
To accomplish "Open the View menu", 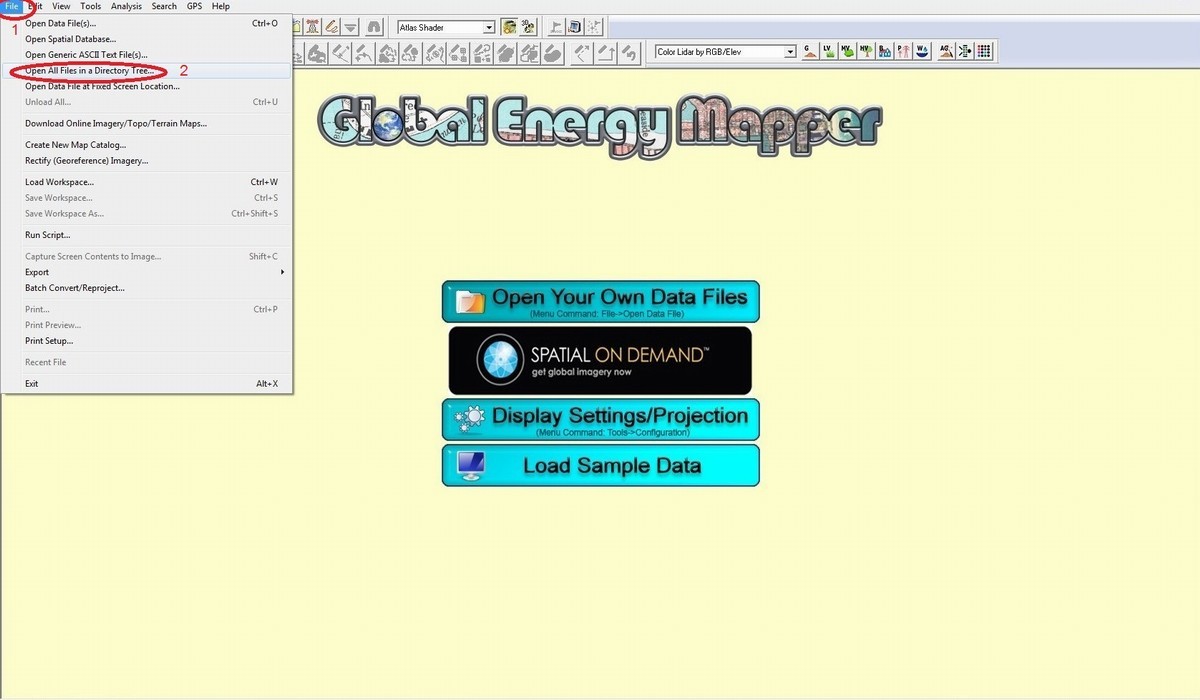I will (61, 6).
